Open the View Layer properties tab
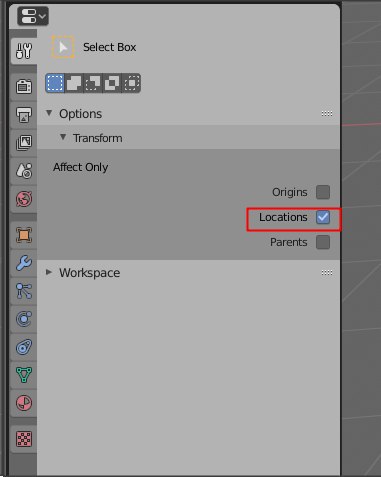The image size is (381, 477). pyautogui.click(x=24, y=143)
